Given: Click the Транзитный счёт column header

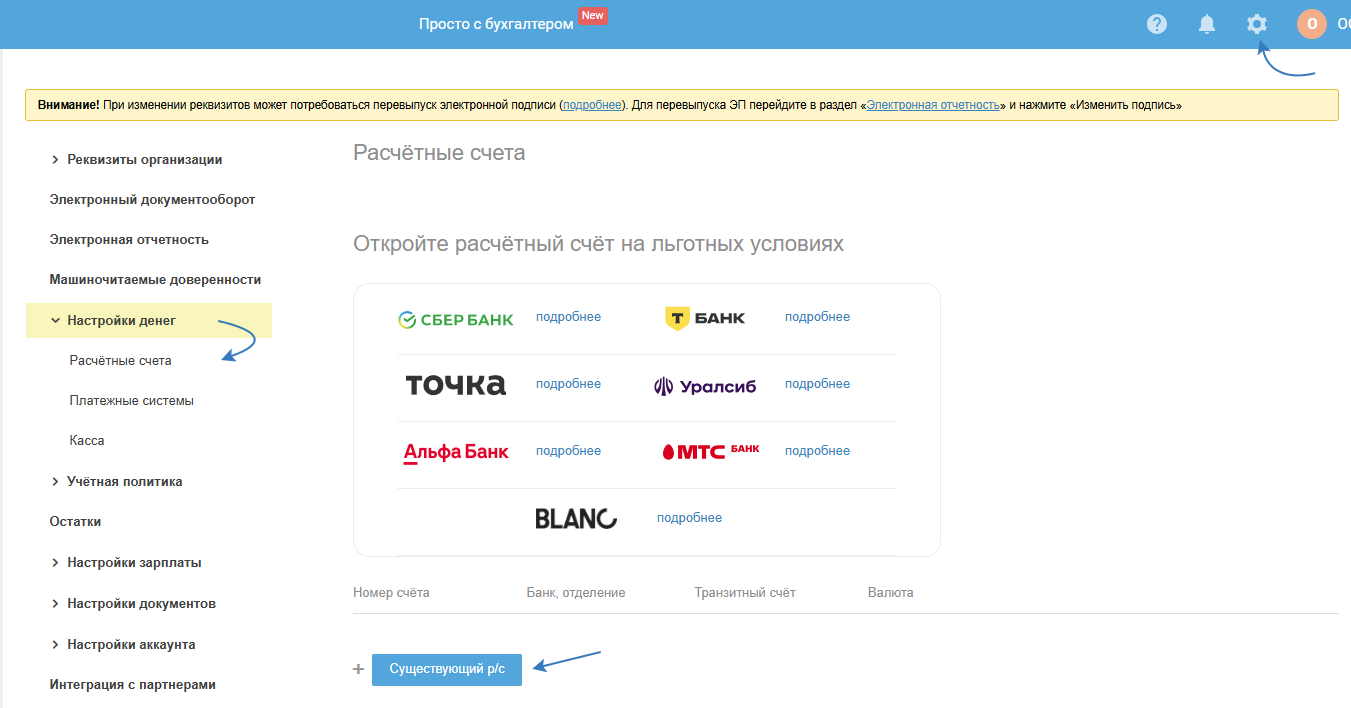Looking at the screenshot, I should coord(745,592).
